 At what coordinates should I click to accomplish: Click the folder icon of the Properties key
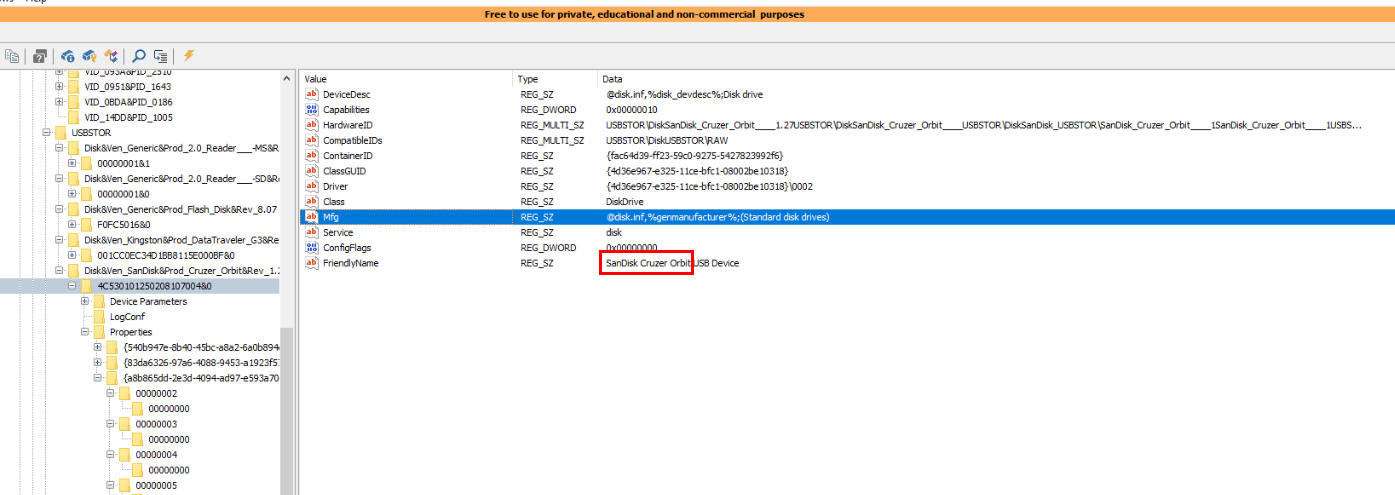click(99, 332)
